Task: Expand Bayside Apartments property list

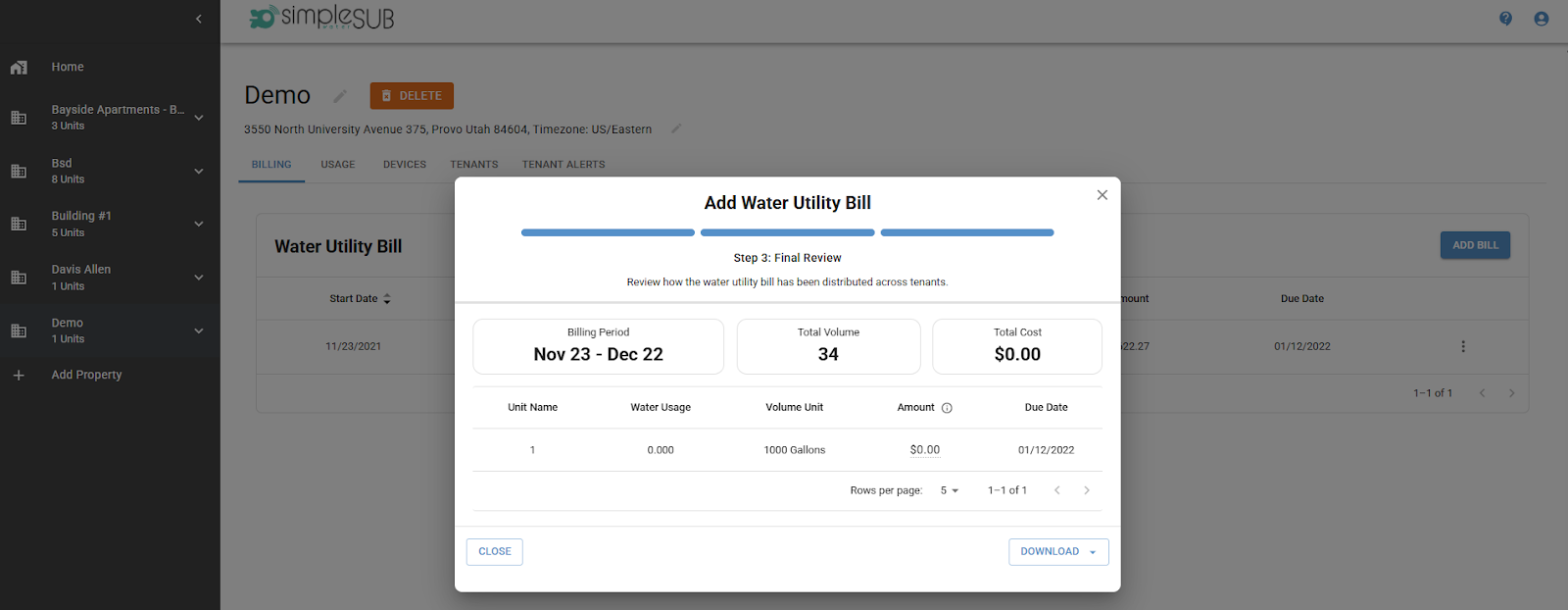Action: (x=199, y=118)
